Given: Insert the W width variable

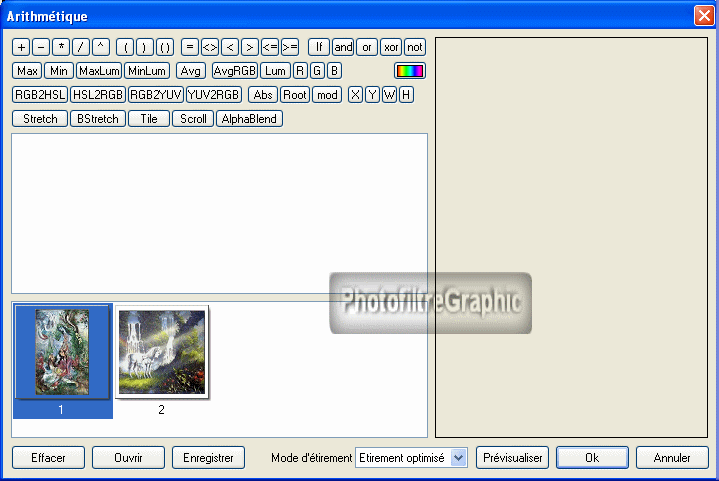Looking at the screenshot, I should coord(389,95).
